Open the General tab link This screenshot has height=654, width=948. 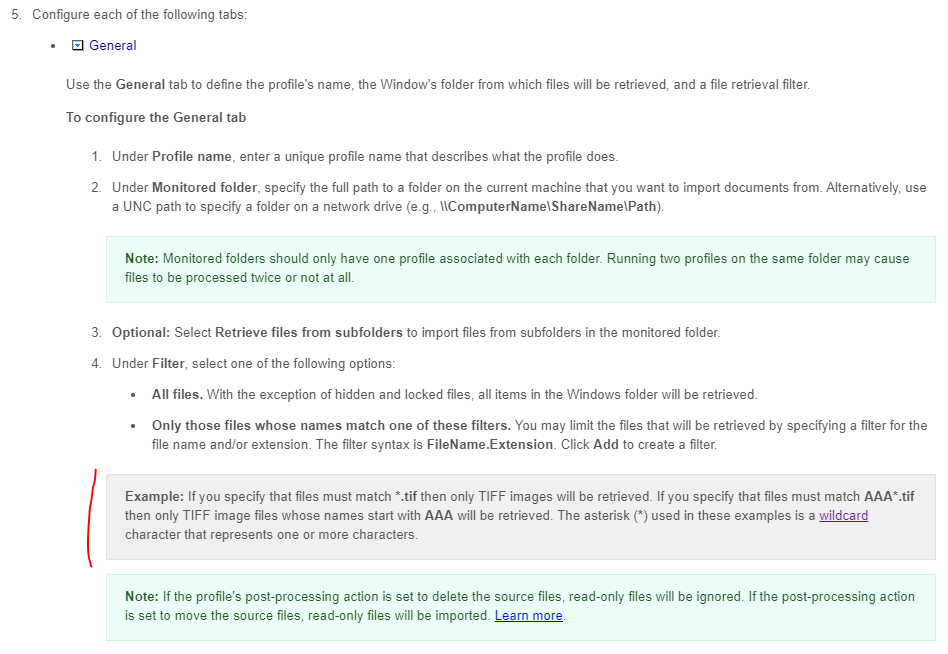point(112,45)
